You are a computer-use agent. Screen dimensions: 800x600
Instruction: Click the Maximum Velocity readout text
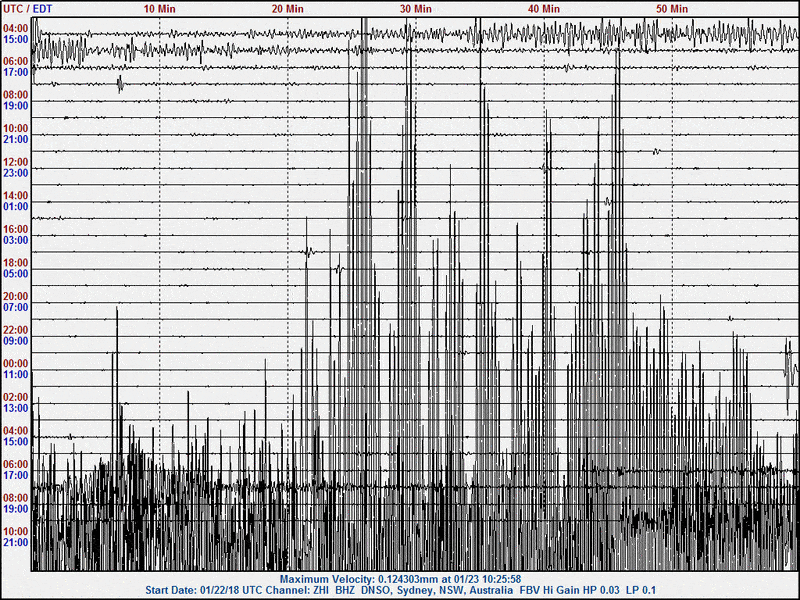[400, 579]
